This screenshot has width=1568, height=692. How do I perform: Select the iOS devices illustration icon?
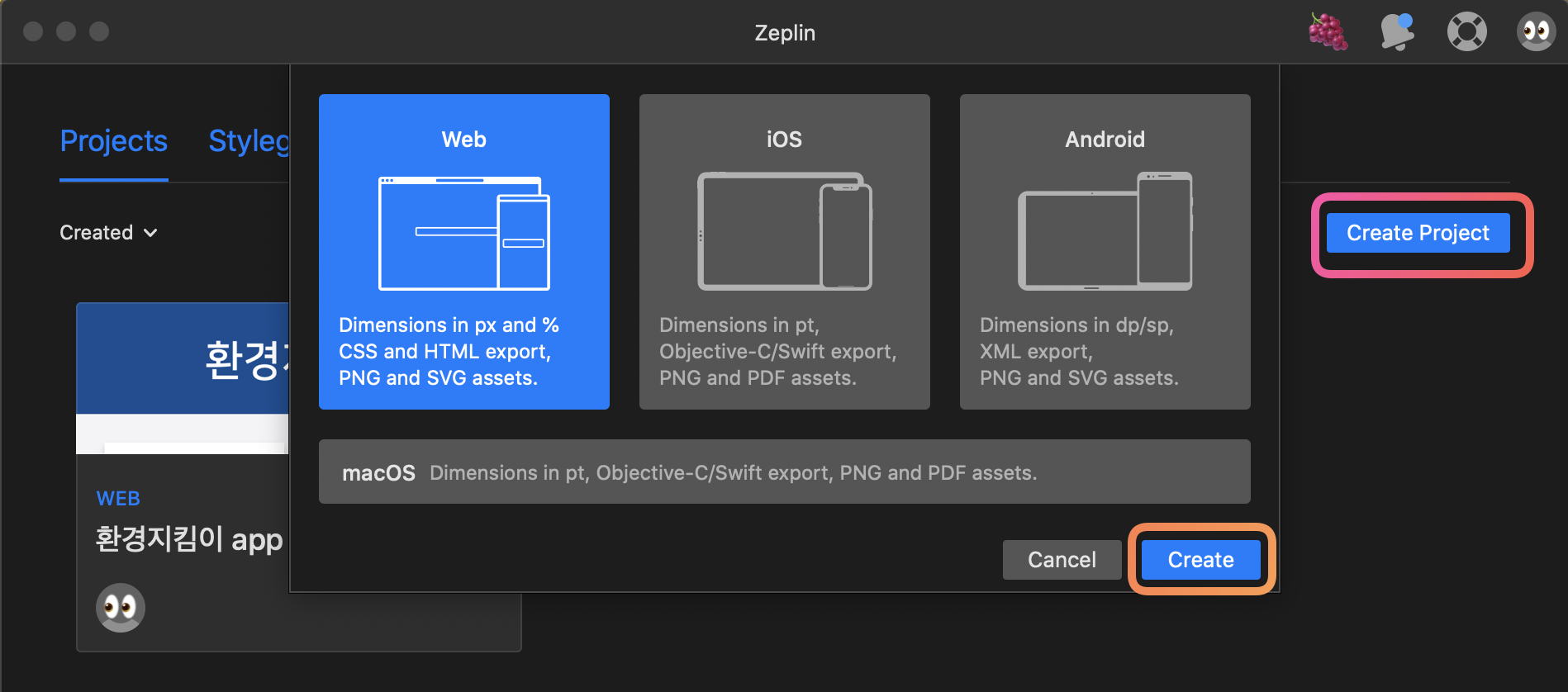click(785, 231)
